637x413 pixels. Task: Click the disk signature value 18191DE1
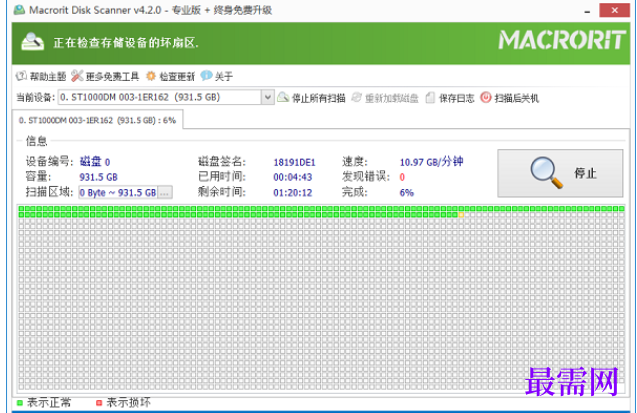click(x=295, y=162)
